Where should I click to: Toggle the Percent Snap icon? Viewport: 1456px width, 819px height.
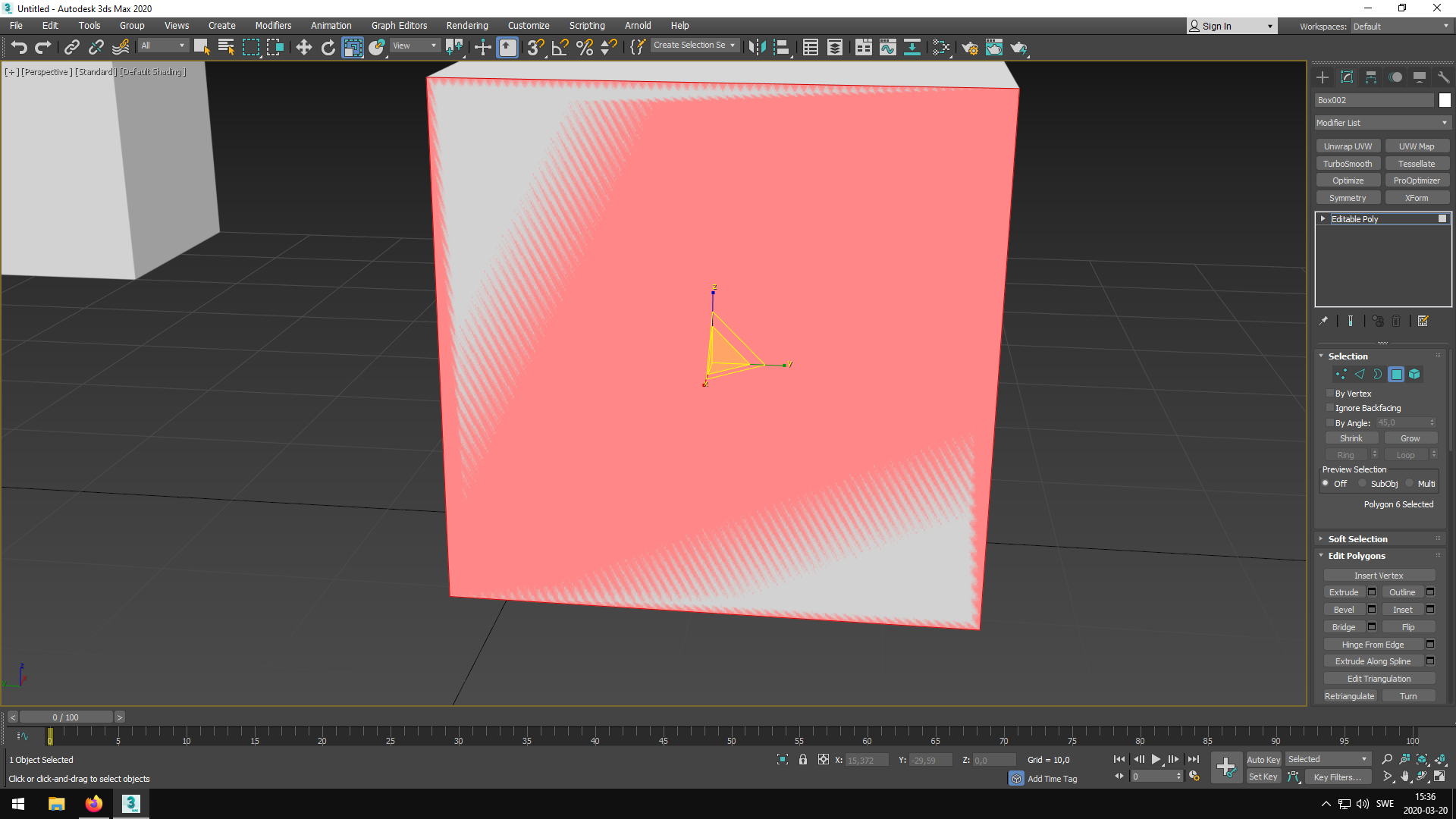tap(585, 48)
